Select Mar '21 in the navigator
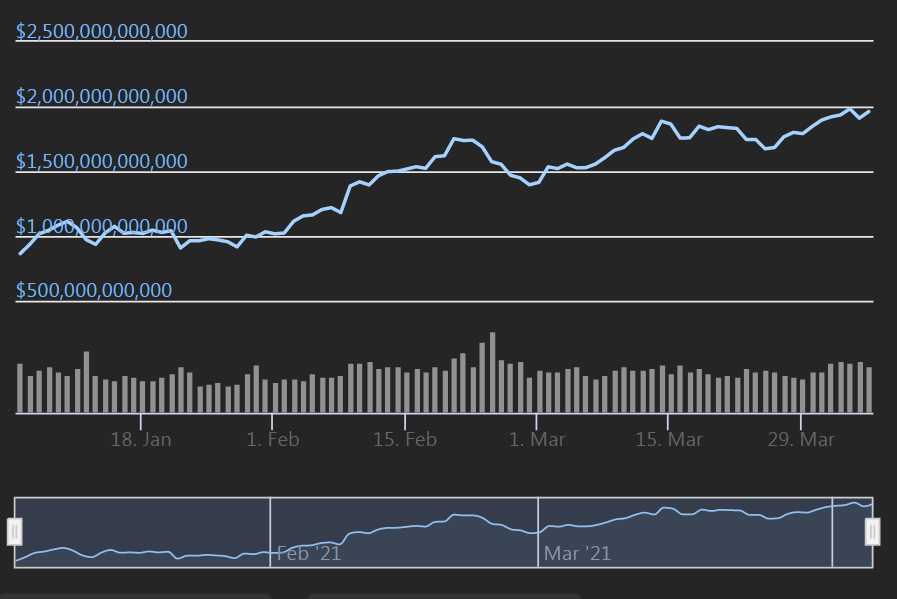897x599 pixels. pyautogui.click(x=577, y=553)
